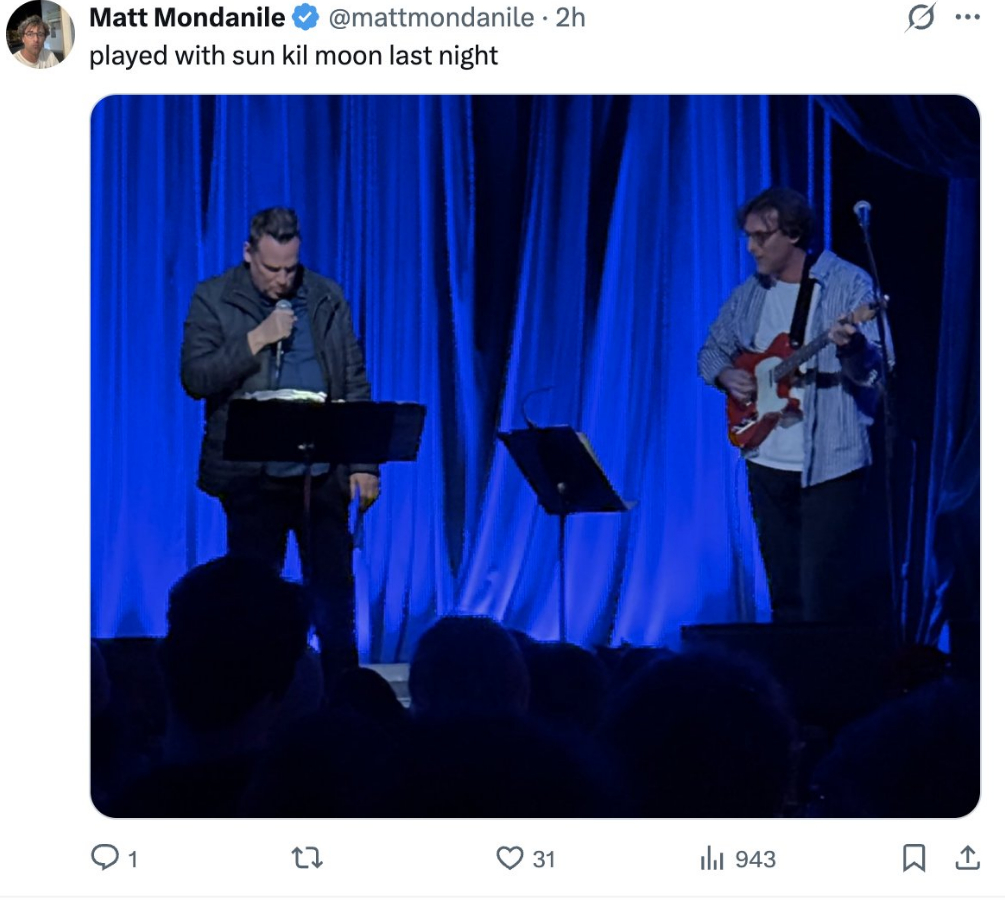The image size is (1005, 900).
Task: Click the Matt Mondanile display name
Action: (x=187, y=18)
